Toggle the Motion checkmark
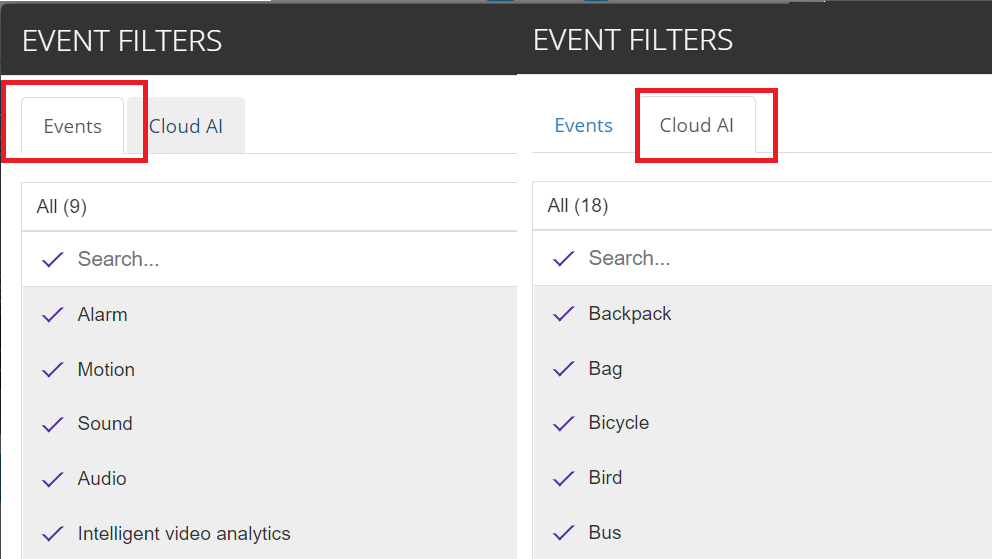 pos(53,370)
